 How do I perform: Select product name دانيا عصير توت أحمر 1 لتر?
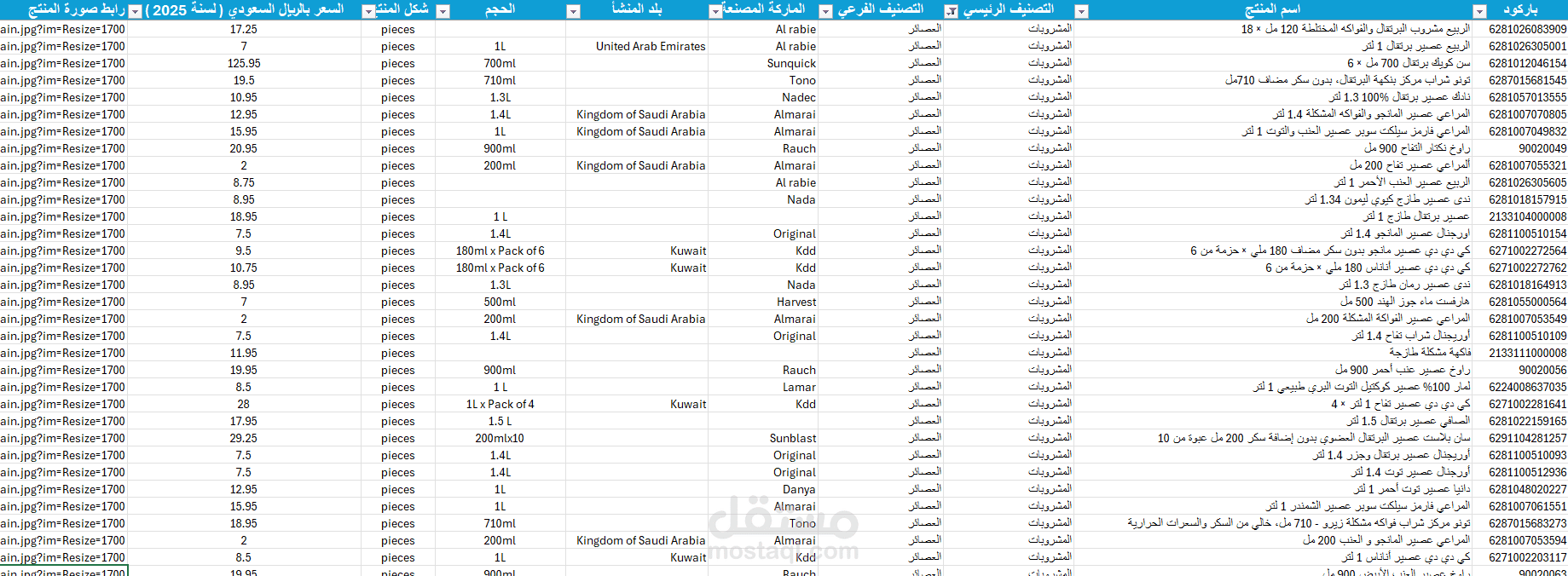[1272, 489]
